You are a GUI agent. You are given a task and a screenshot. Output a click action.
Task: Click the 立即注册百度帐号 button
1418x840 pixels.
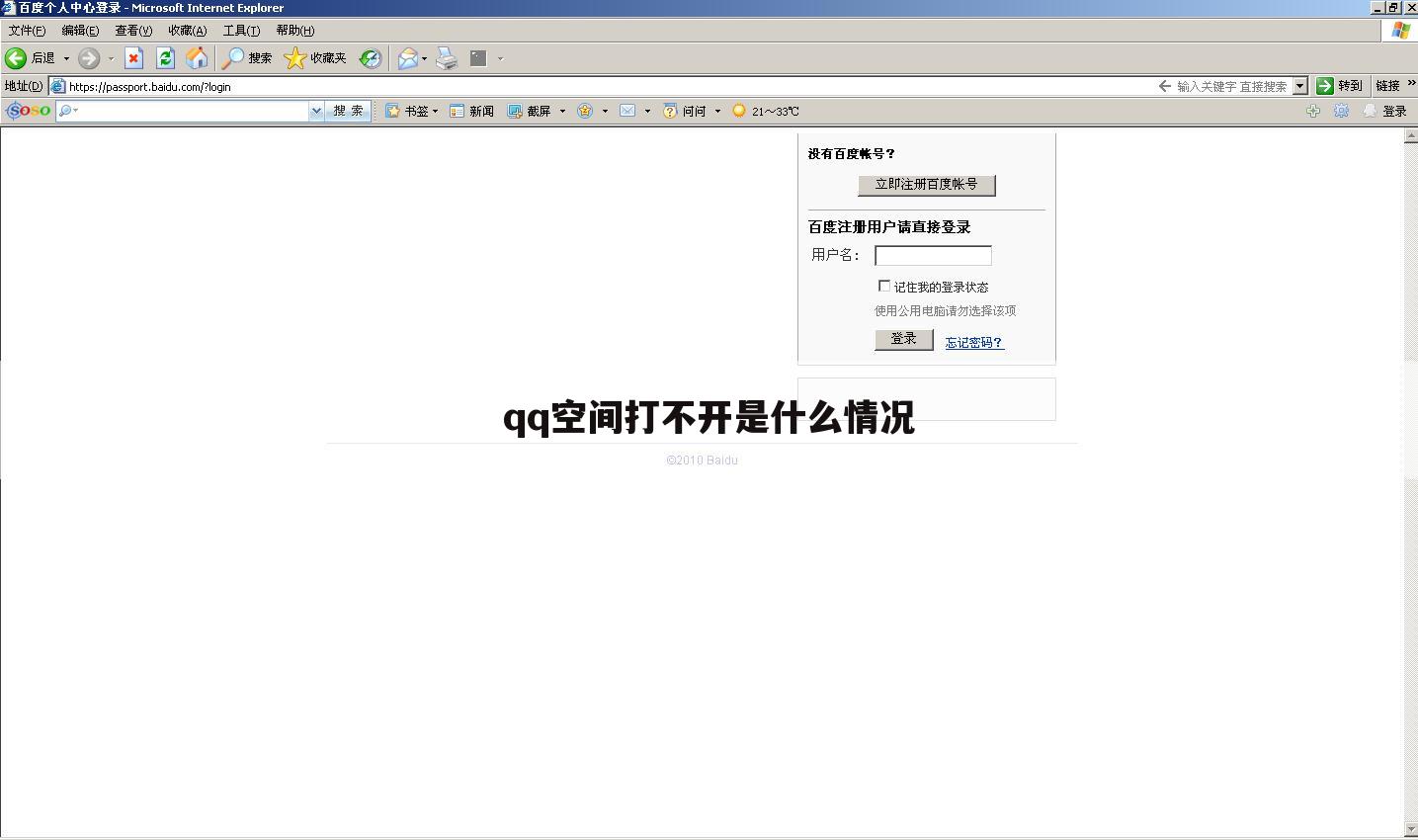(926, 185)
